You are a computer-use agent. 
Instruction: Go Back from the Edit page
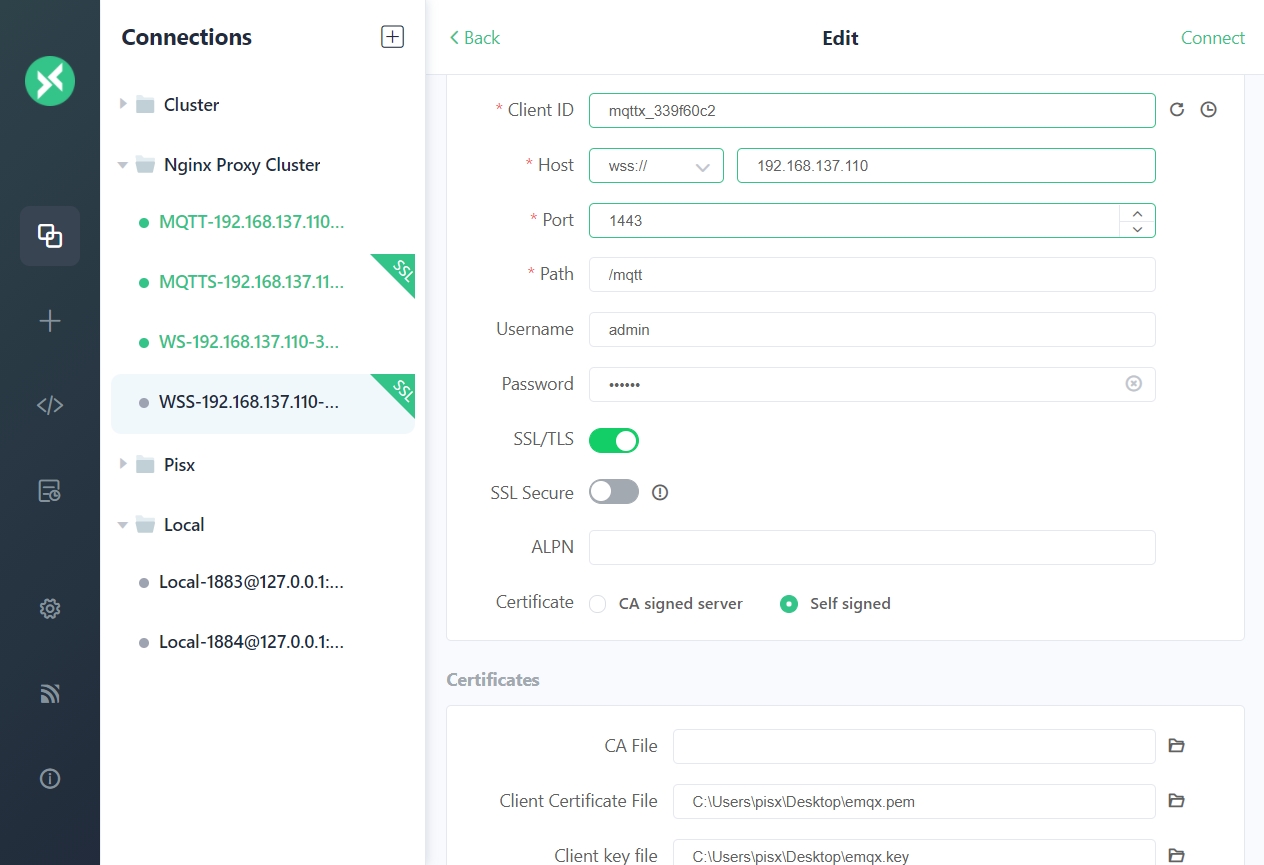coord(474,38)
